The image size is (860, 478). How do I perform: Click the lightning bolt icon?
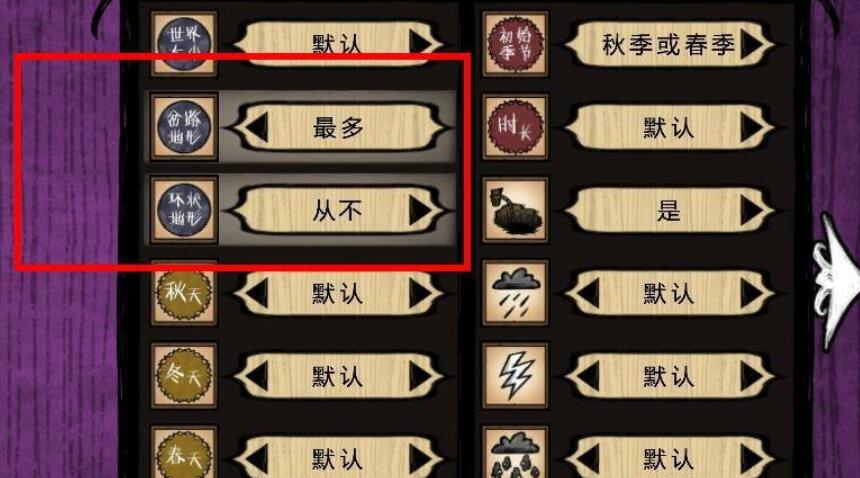pyautogui.click(x=515, y=376)
